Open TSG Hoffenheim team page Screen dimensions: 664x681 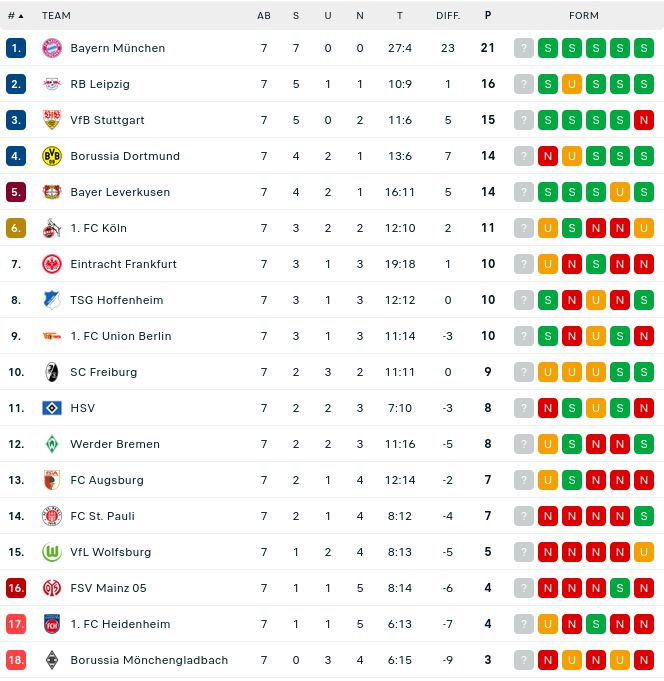point(116,300)
